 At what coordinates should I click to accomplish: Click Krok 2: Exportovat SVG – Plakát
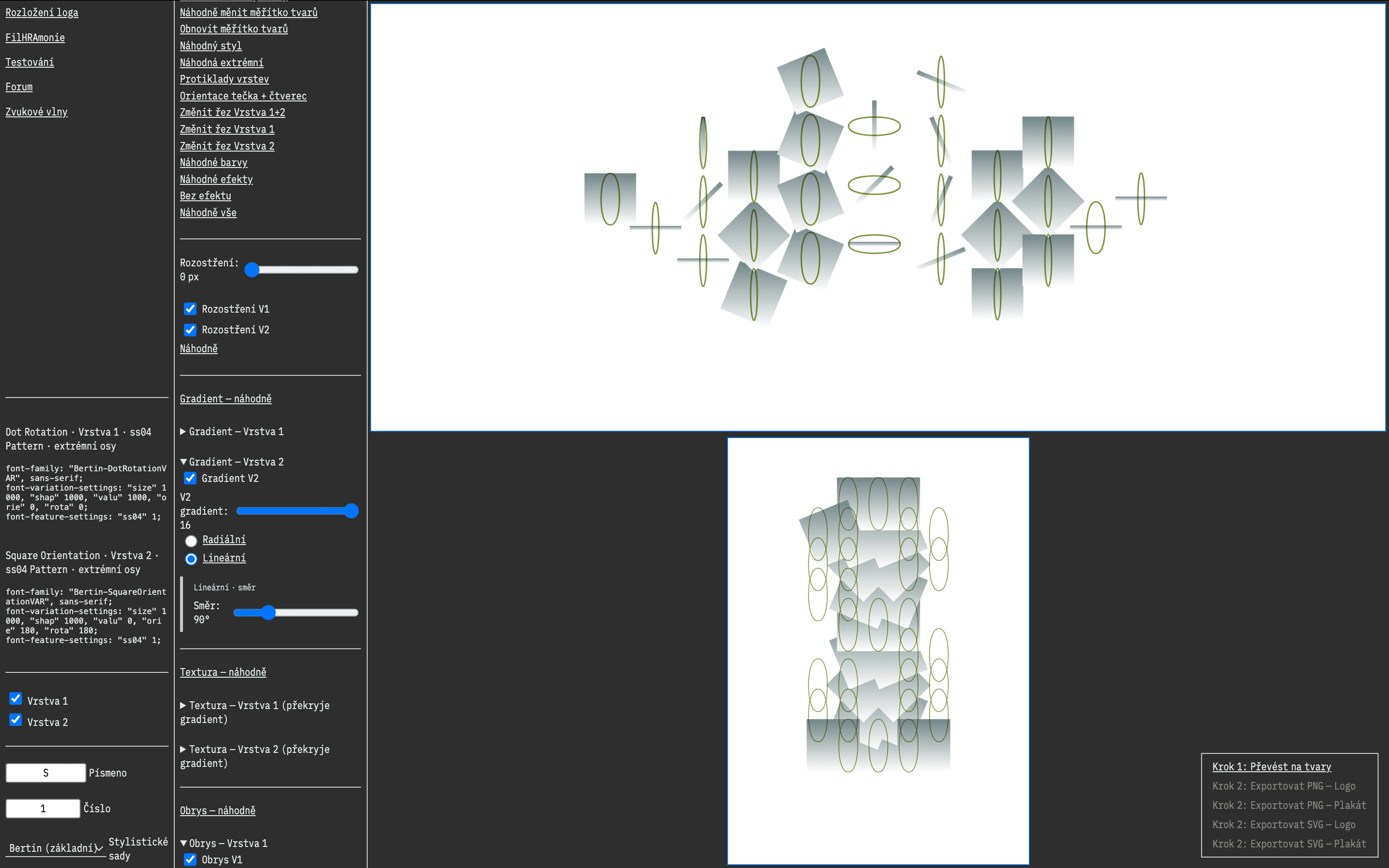click(1289, 843)
